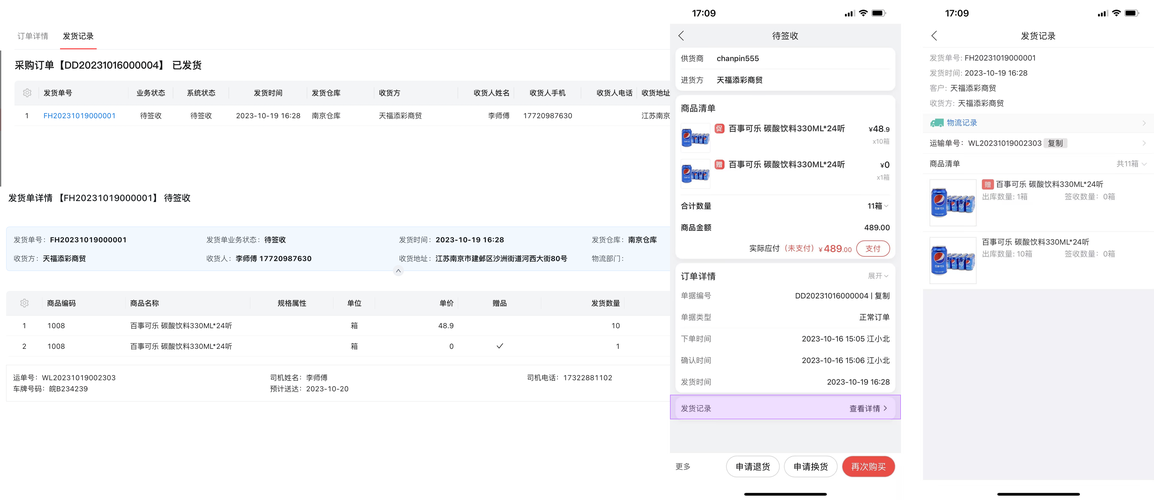Viewport: 1154px width, 500px height.
Task: Click the 发货数量 column header
Action: pos(606,303)
